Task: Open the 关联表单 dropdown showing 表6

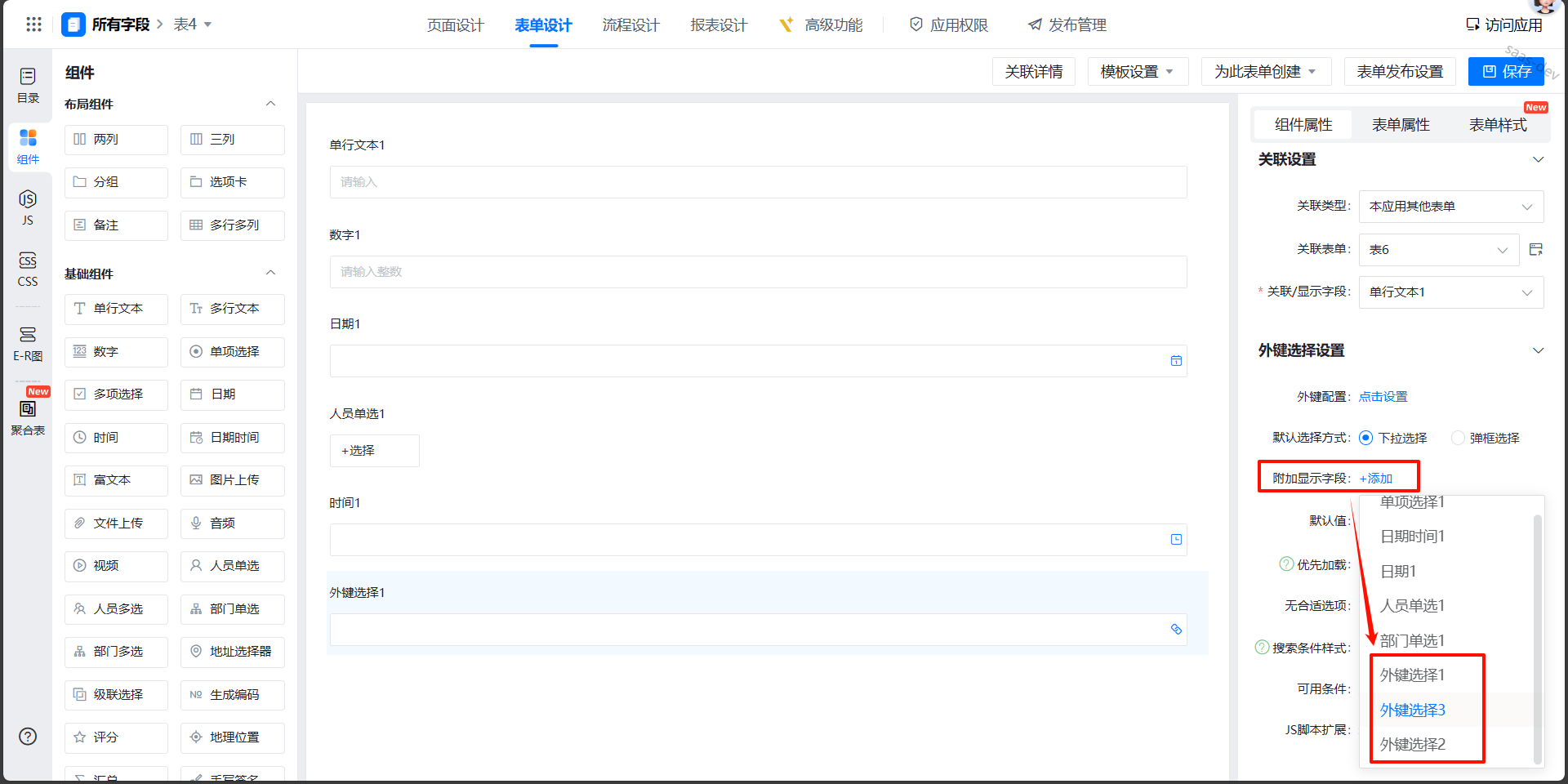Action: (x=1438, y=250)
